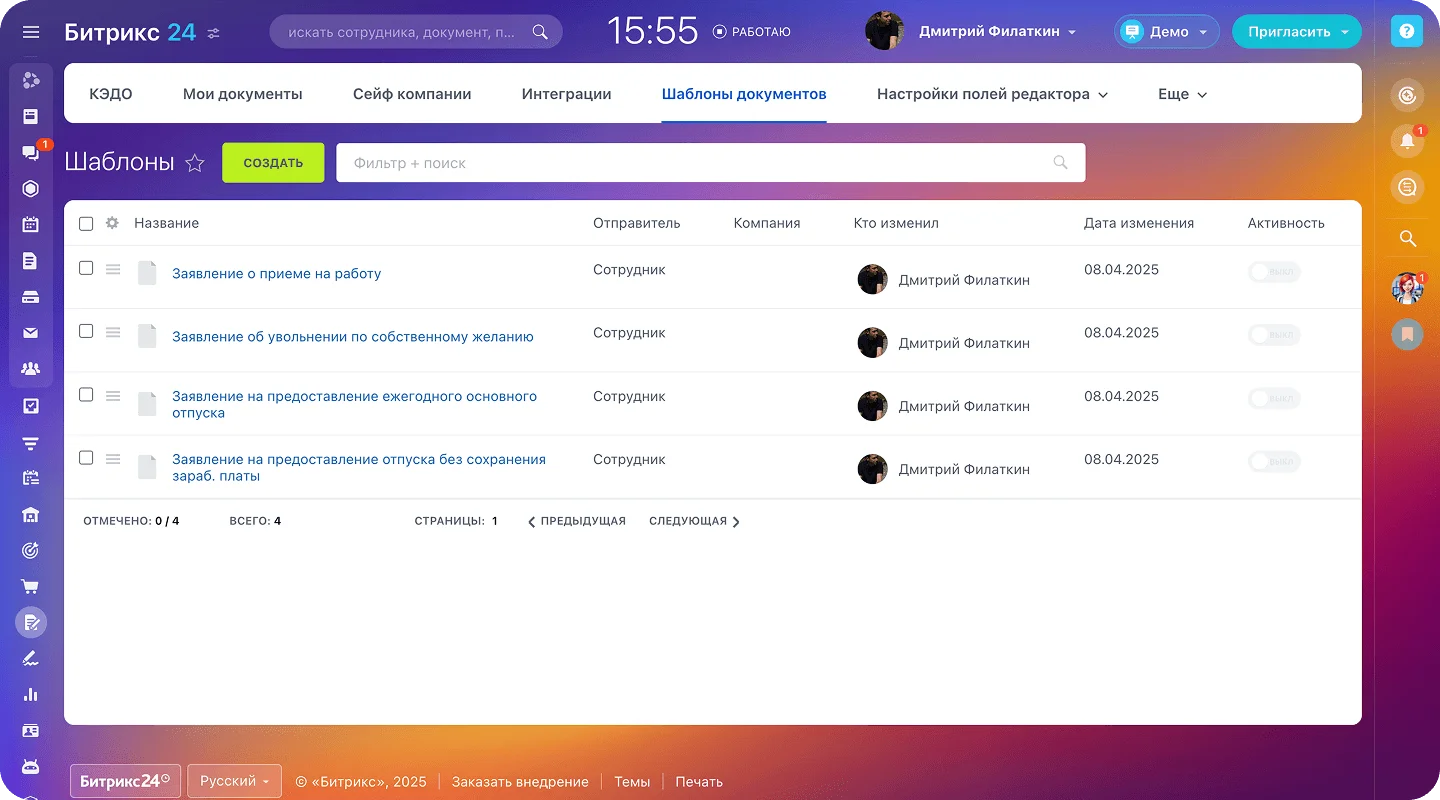Screen dimensions: 1440x800
Task: Switch to the Сейф компании tab
Action: tap(412, 94)
